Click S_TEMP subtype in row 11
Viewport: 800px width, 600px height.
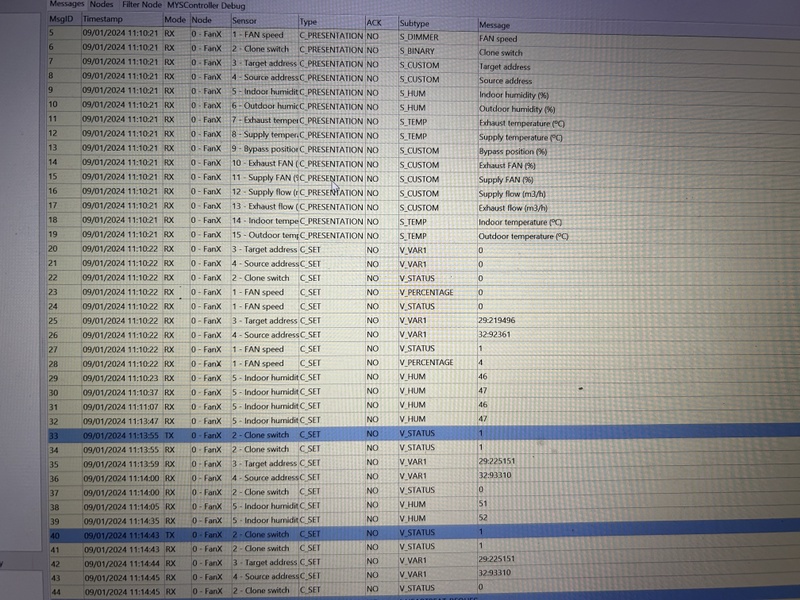point(413,122)
